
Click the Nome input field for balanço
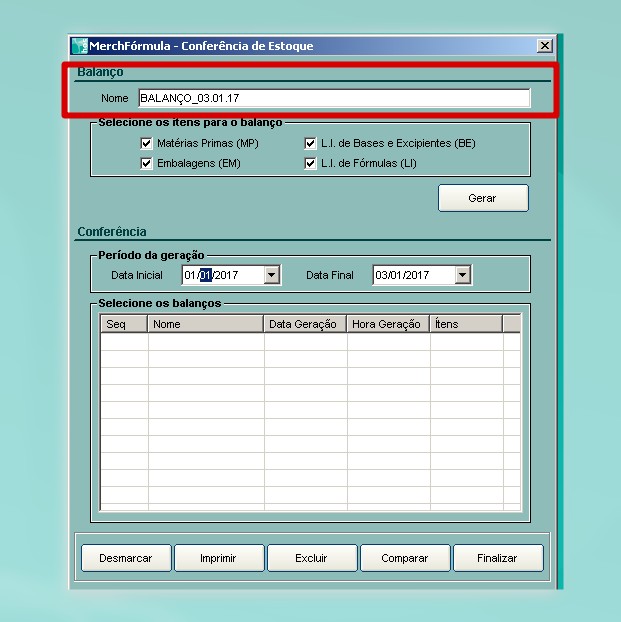click(333, 98)
